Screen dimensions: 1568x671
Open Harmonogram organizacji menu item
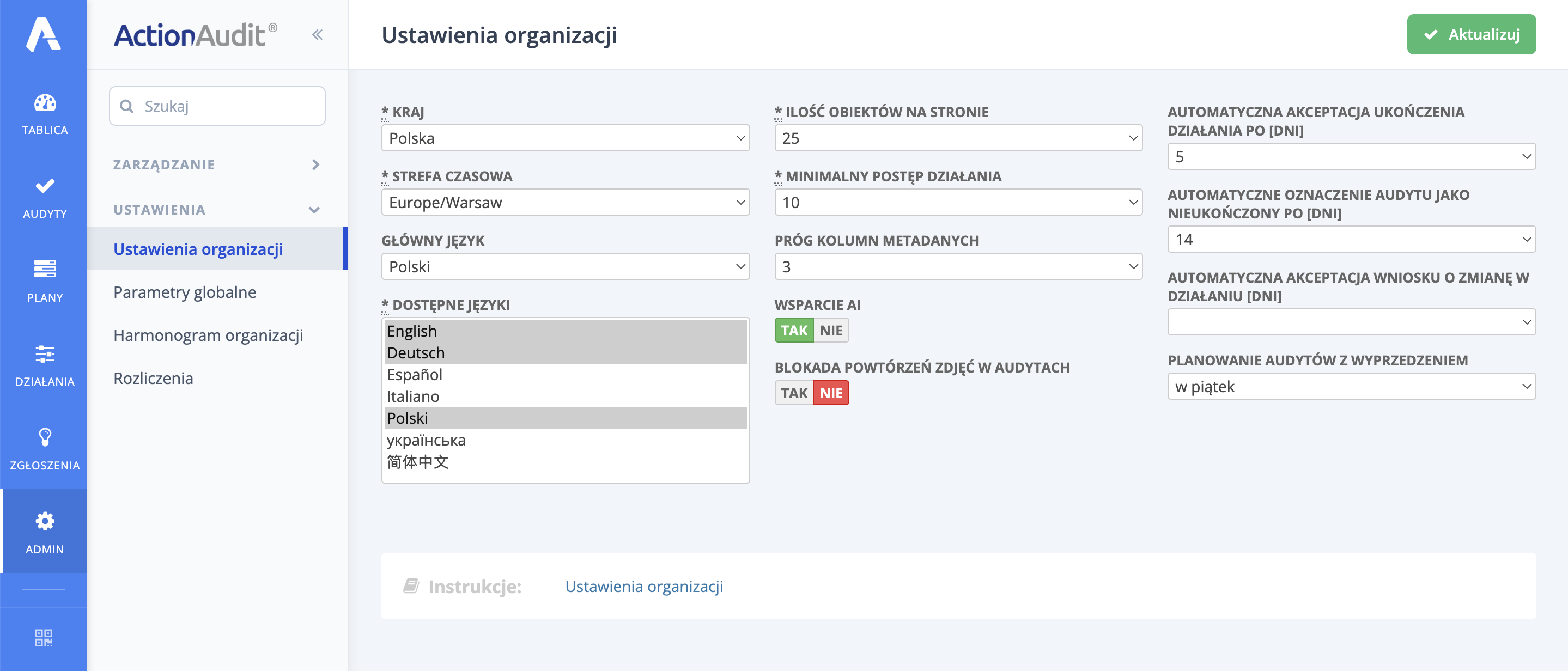coord(208,335)
